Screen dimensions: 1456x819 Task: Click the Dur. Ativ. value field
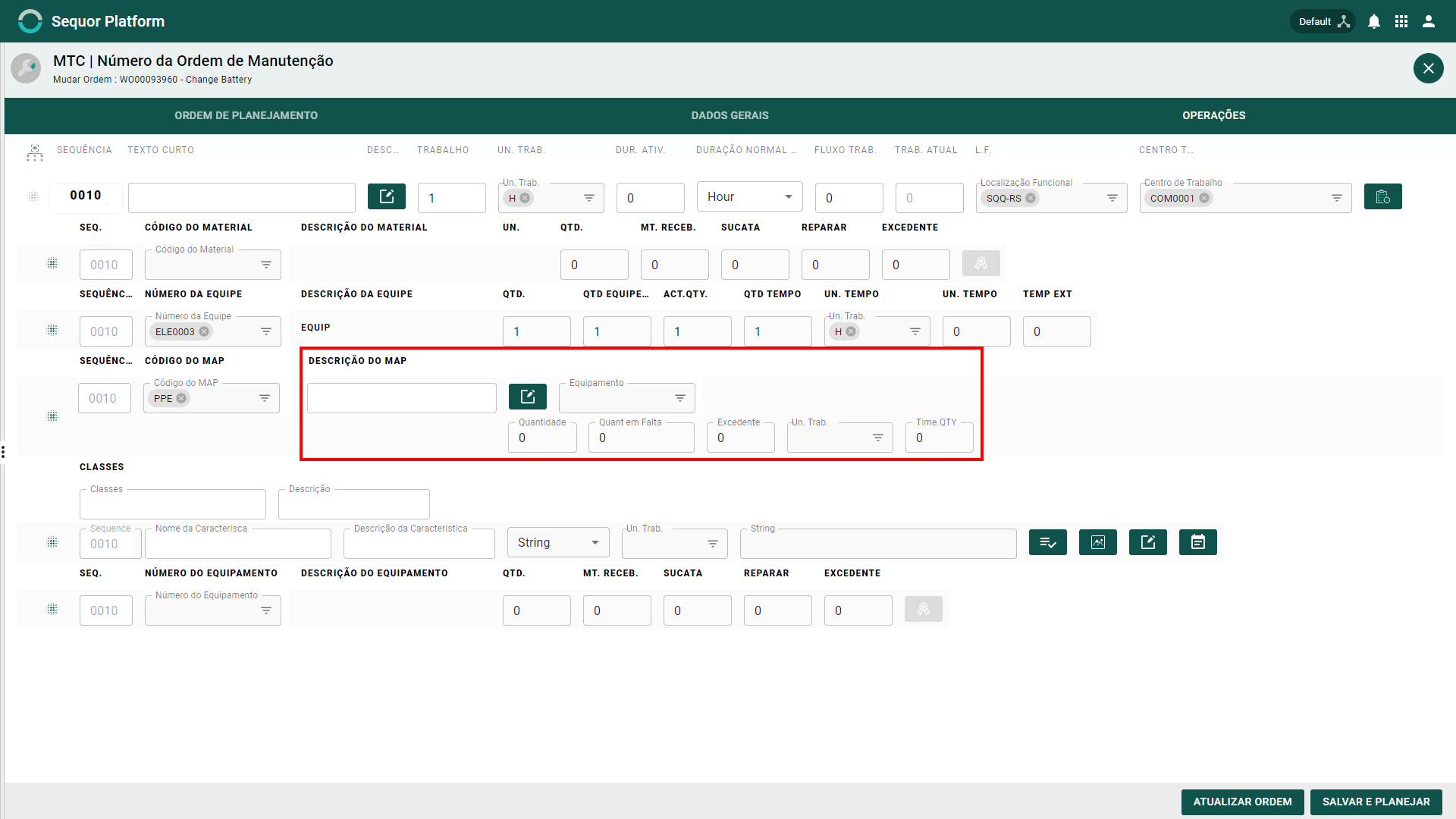tap(651, 198)
